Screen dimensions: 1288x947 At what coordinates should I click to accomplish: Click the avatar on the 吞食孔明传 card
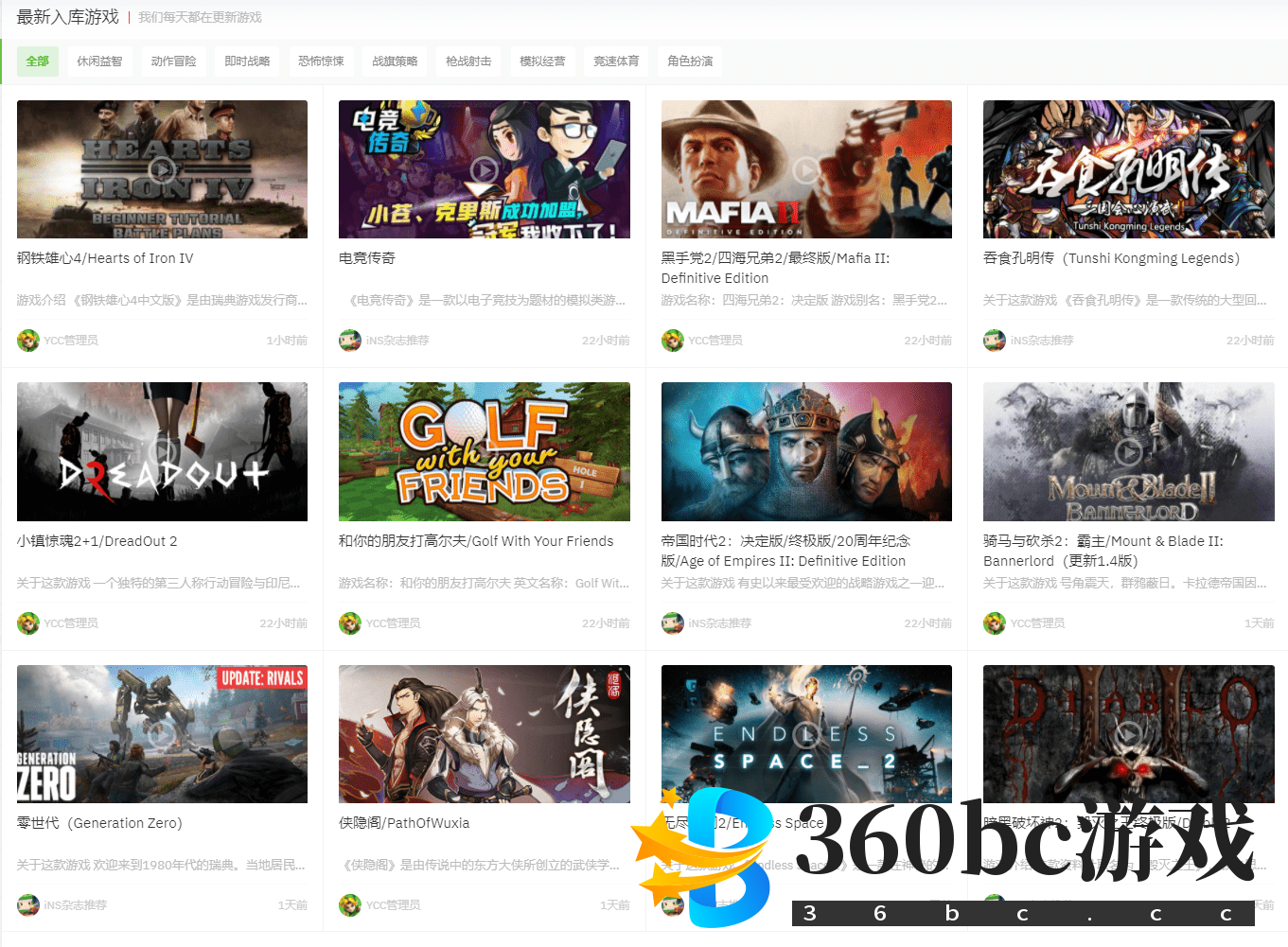995,340
